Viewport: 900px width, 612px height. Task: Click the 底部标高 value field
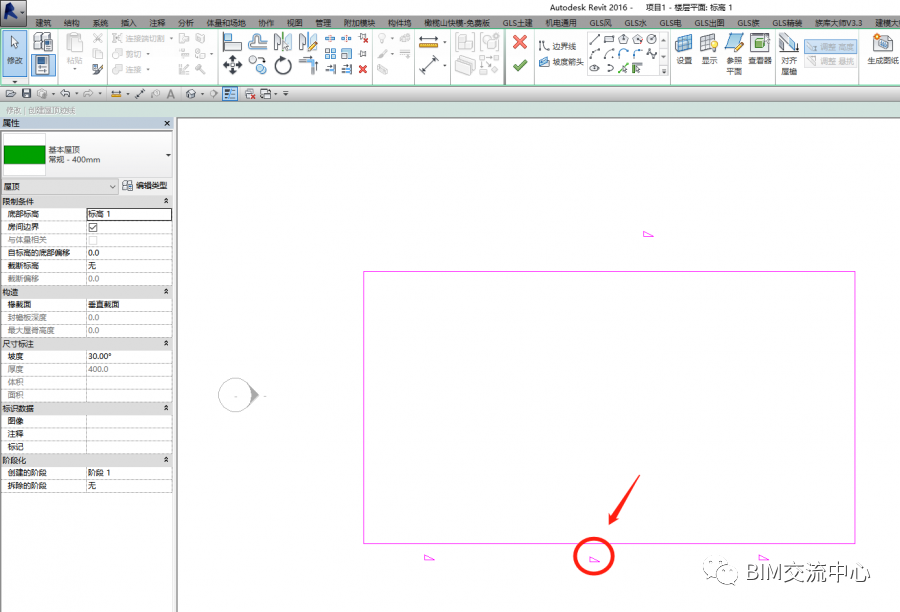click(129, 214)
